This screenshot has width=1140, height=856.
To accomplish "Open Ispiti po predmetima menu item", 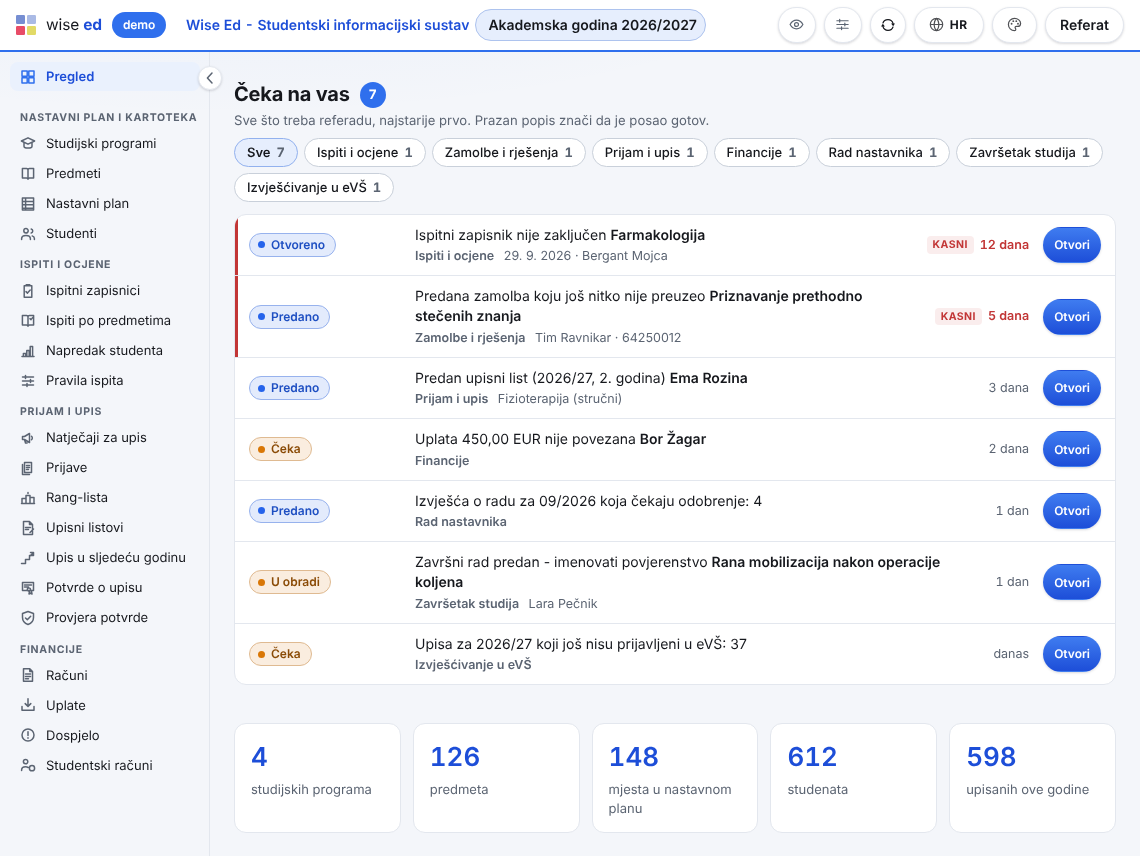I will pos(105,321).
